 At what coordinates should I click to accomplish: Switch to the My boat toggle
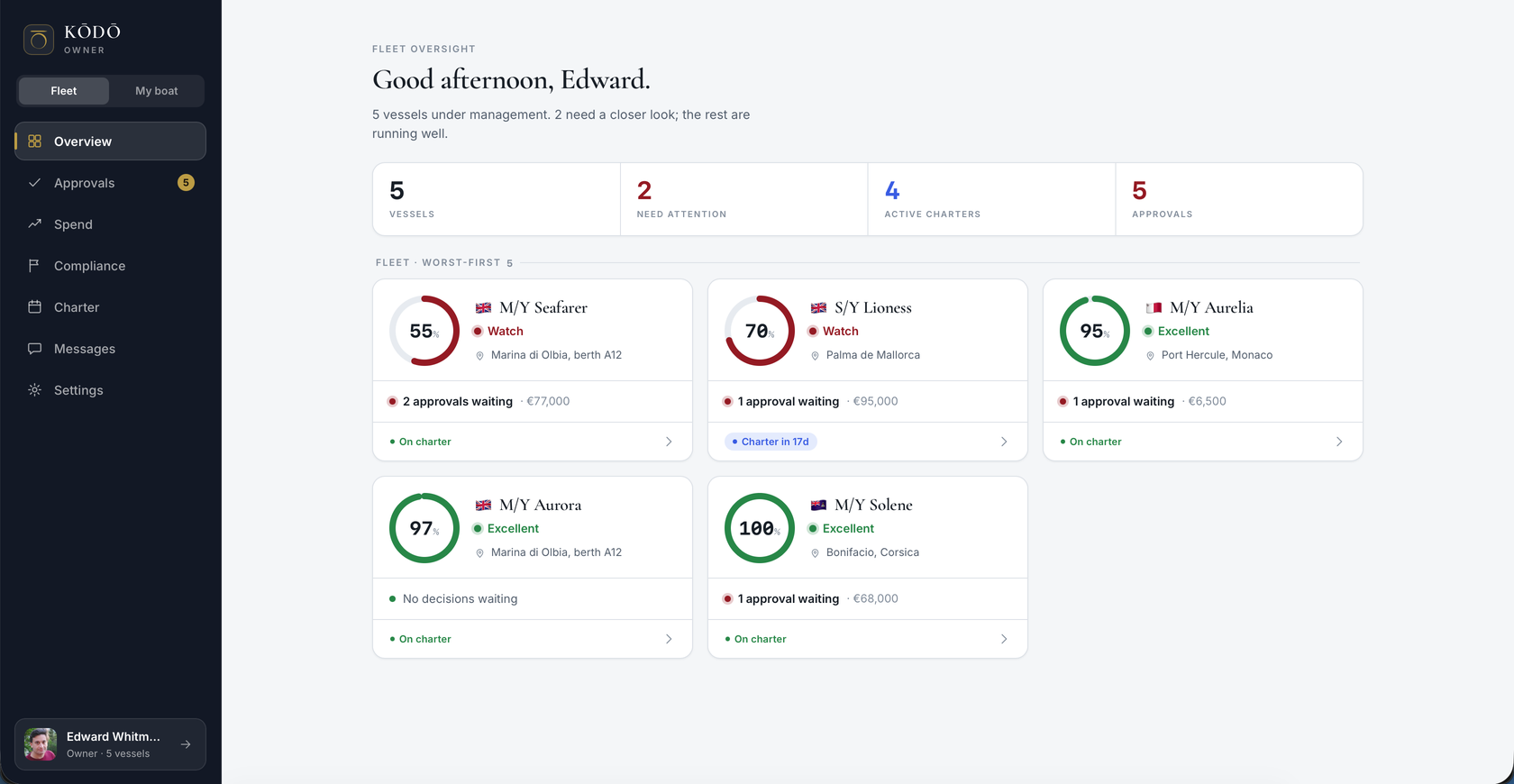(x=157, y=91)
